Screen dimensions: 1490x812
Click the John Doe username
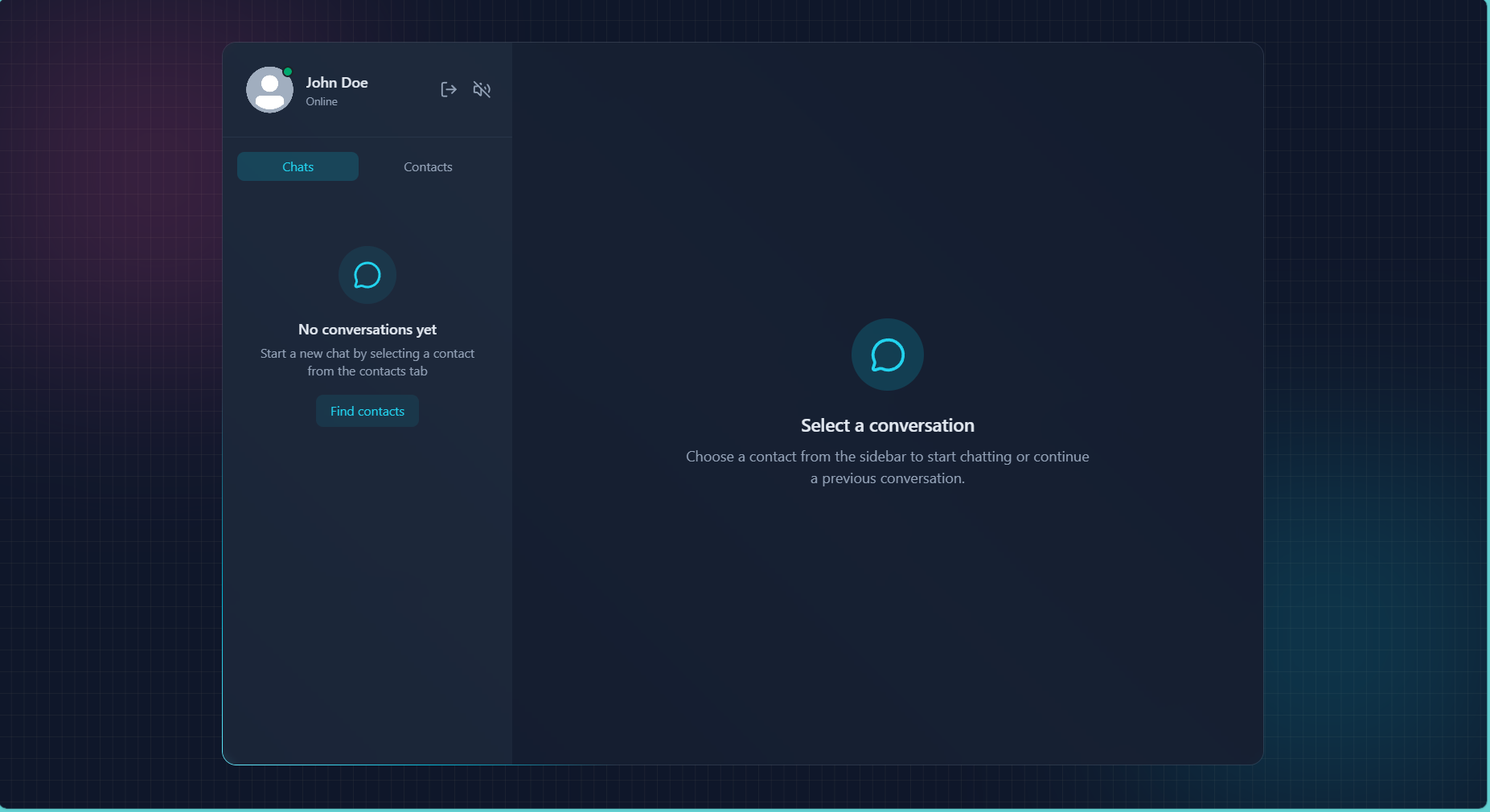point(337,83)
